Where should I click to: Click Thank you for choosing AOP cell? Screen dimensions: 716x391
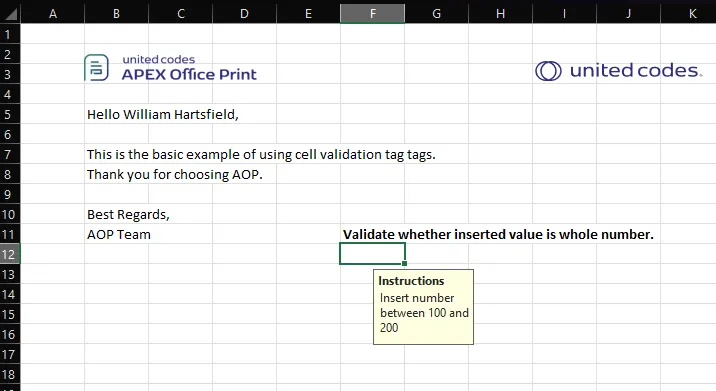point(175,174)
